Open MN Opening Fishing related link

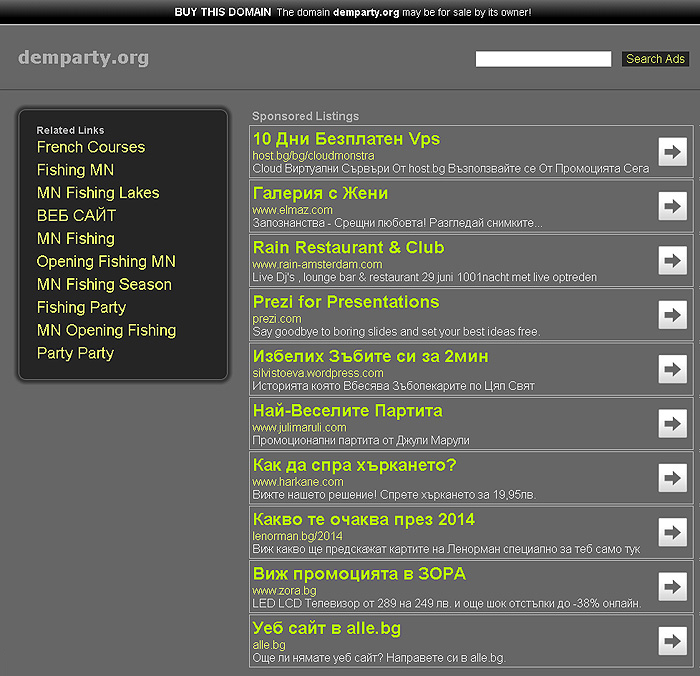click(x=106, y=330)
